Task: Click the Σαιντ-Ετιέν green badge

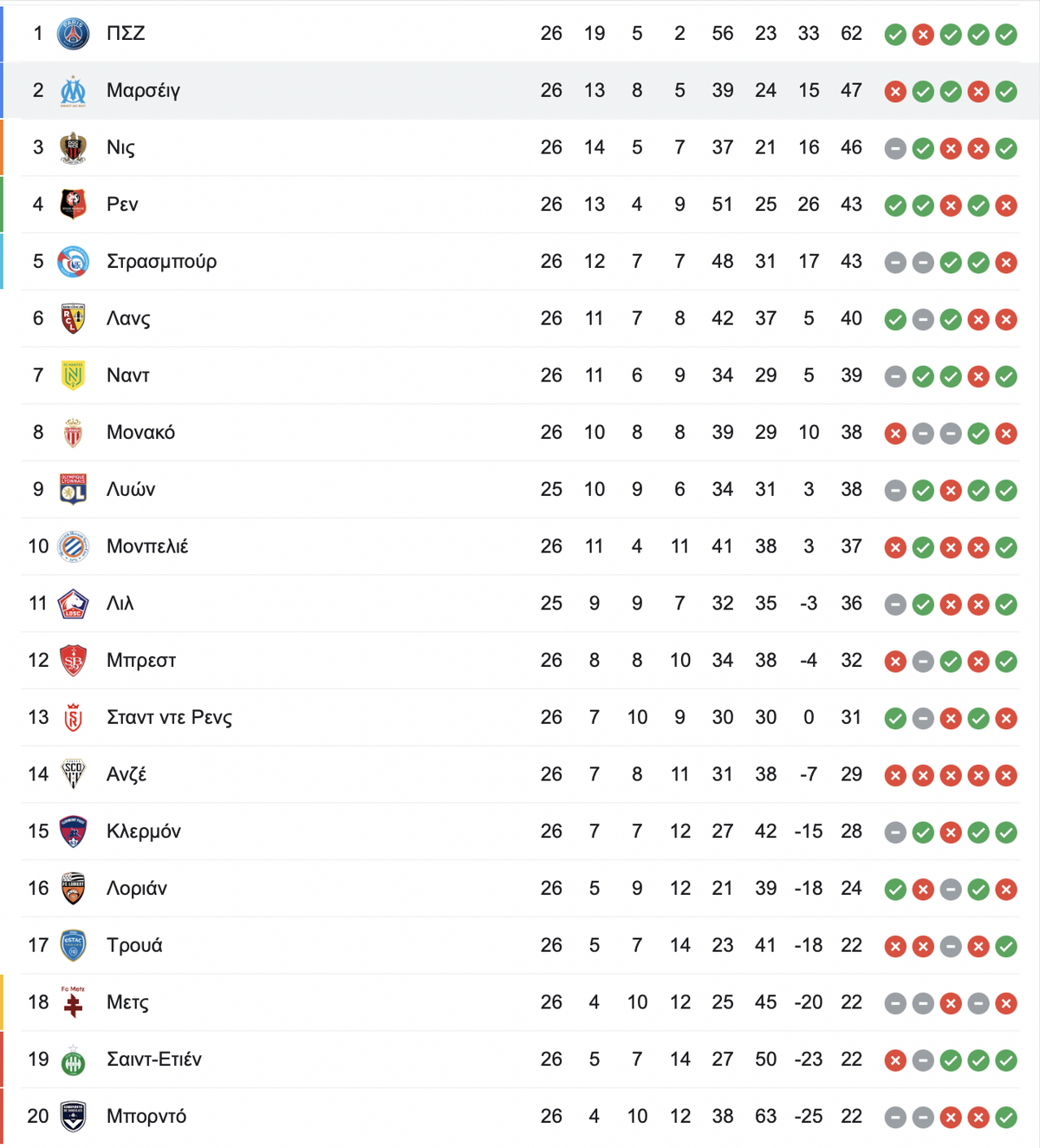Action: (73, 1060)
